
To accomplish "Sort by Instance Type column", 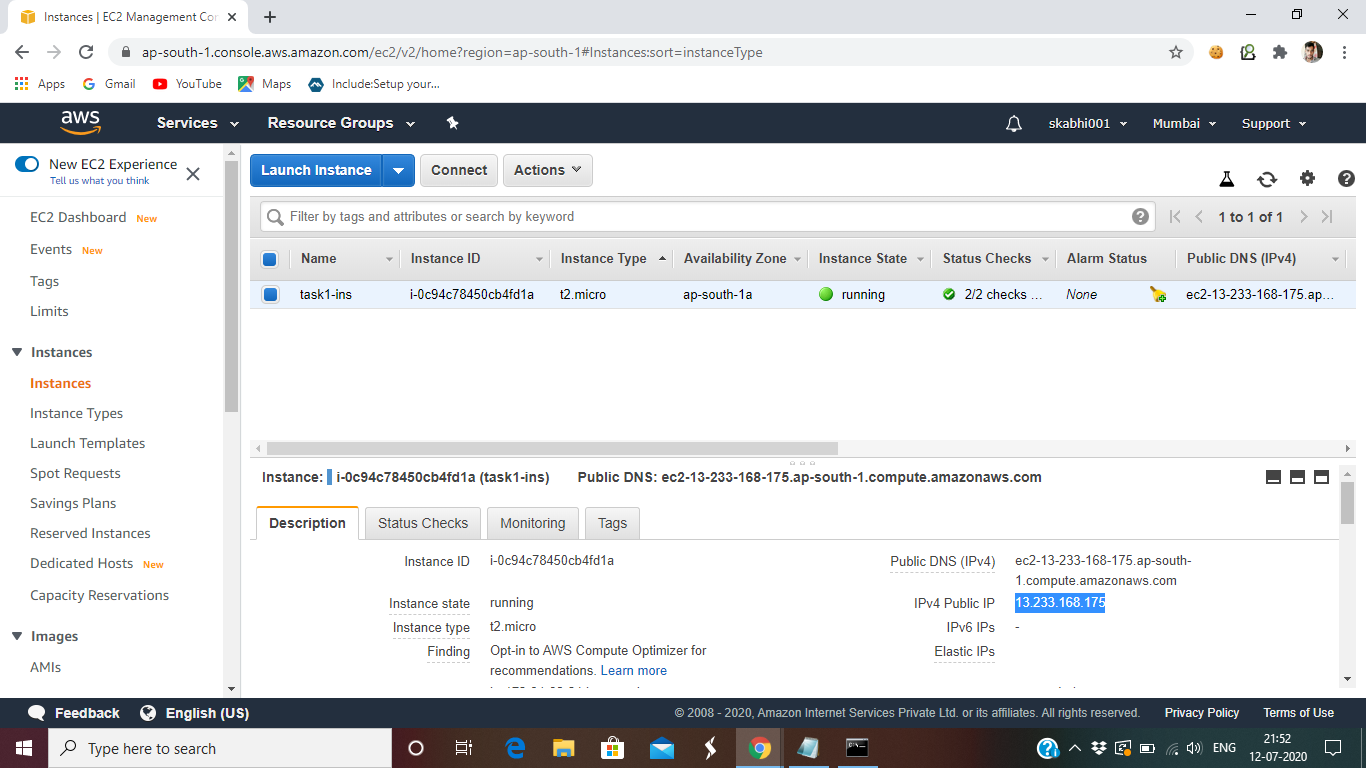I will [612, 258].
